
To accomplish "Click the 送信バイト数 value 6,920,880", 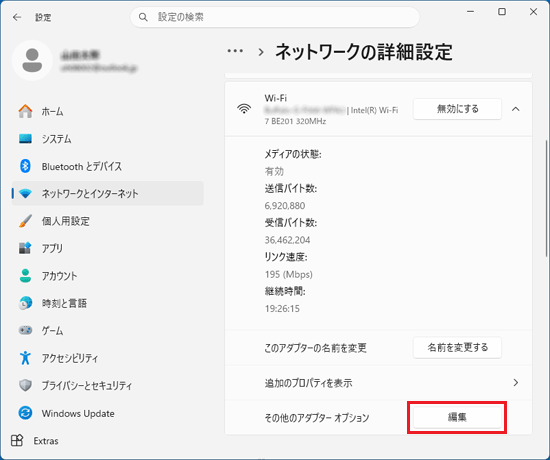I will click(x=285, y=206).
